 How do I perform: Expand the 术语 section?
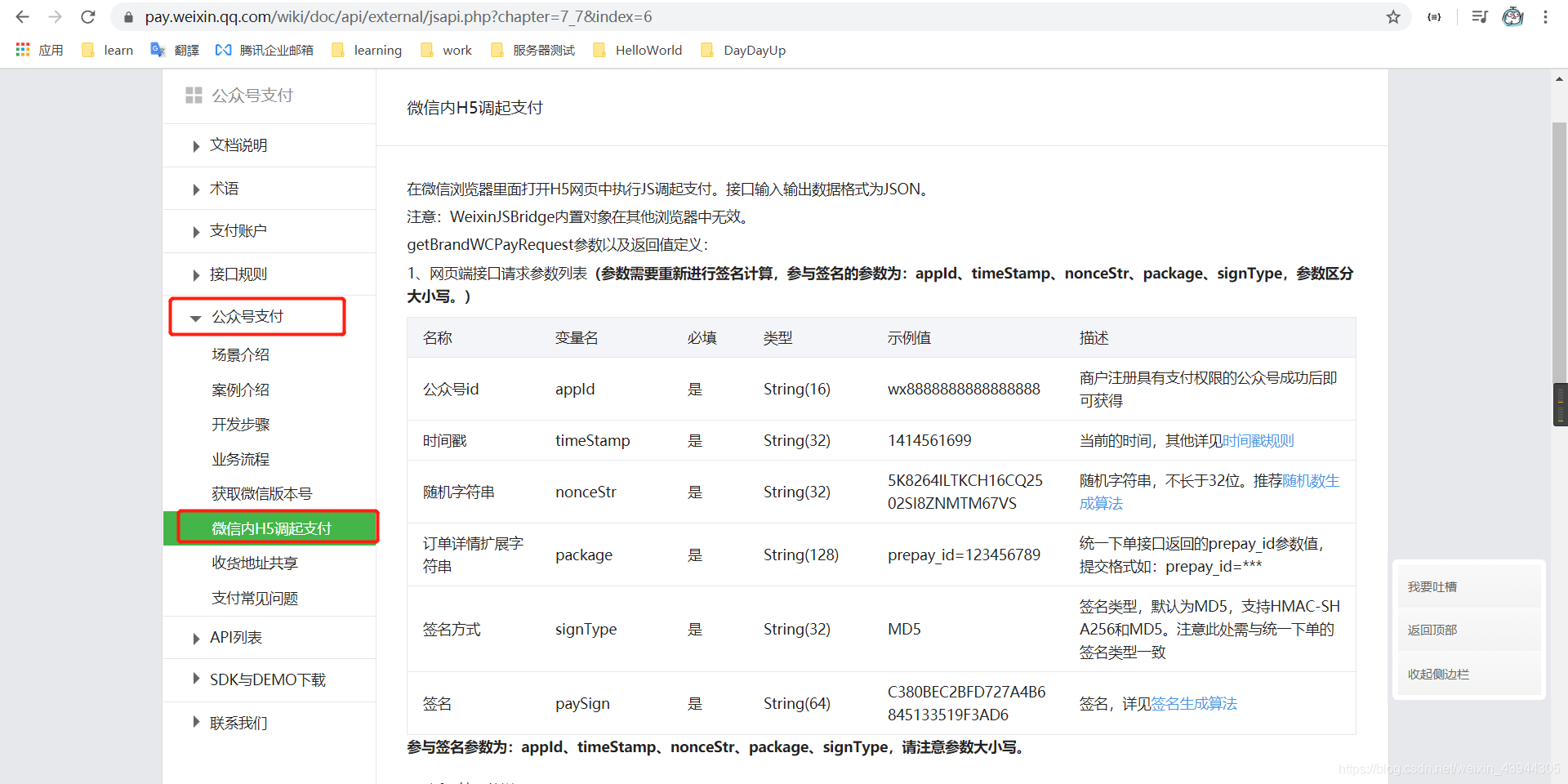coord(269,189)
